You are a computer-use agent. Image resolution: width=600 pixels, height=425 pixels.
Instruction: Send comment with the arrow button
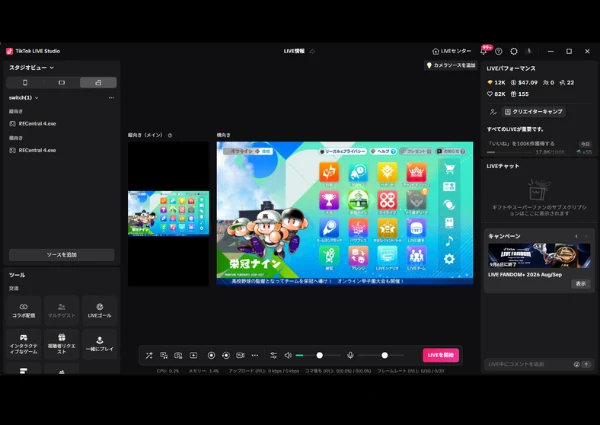coord(586,364)
